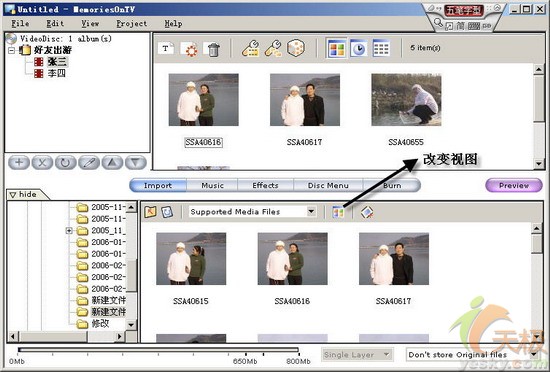Open Single Layer dropdown

click(x=357, y=355)
